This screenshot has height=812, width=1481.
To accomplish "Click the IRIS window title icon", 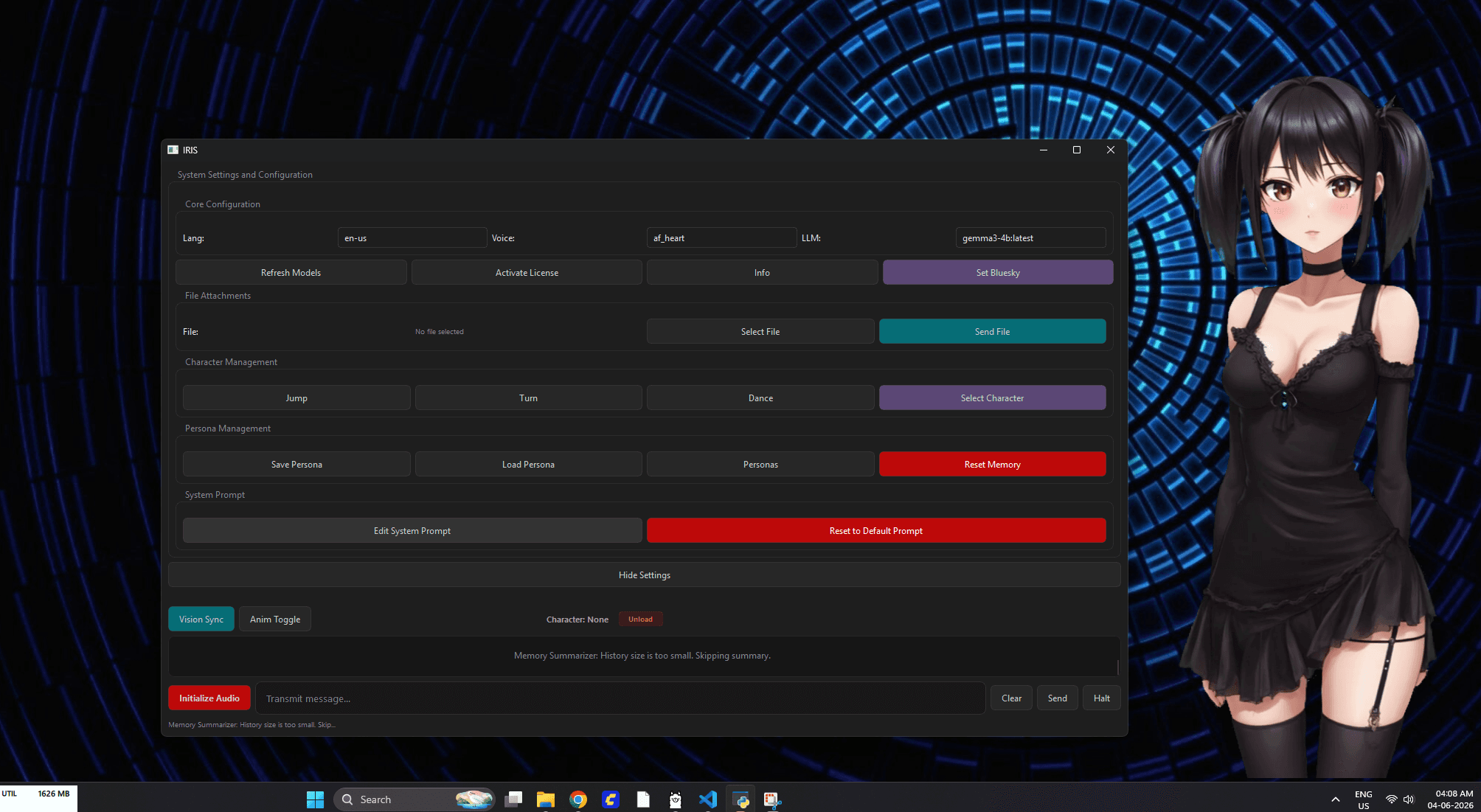I will 173,150.
